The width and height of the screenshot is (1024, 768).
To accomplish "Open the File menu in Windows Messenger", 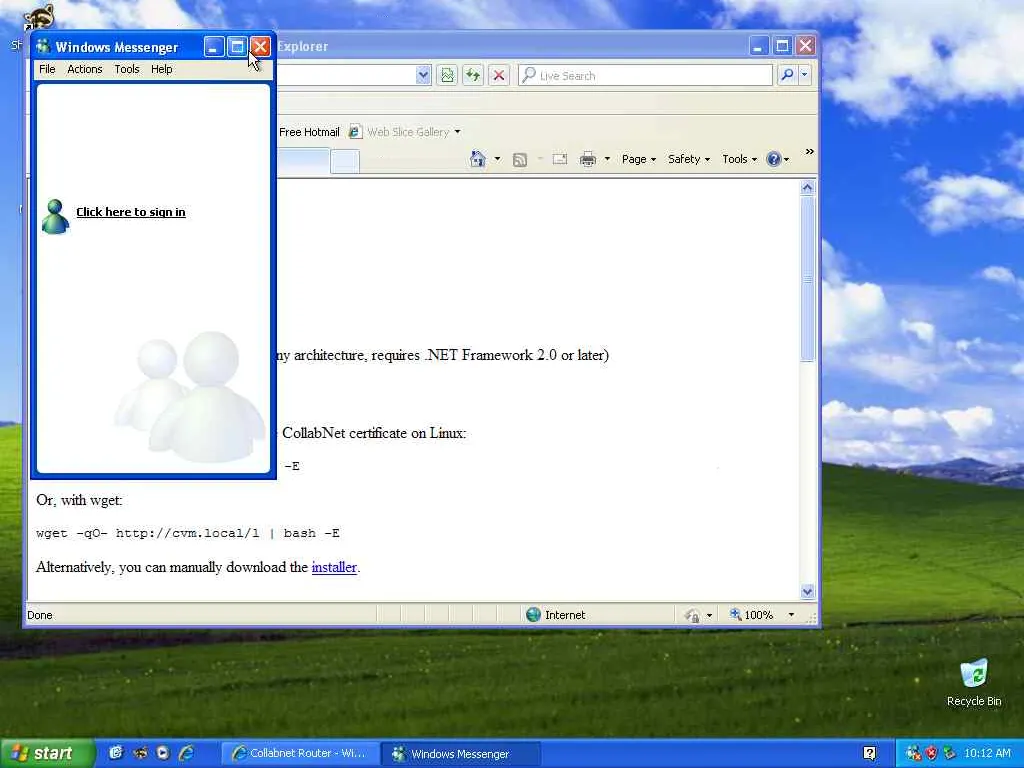I will pos(47,69).
